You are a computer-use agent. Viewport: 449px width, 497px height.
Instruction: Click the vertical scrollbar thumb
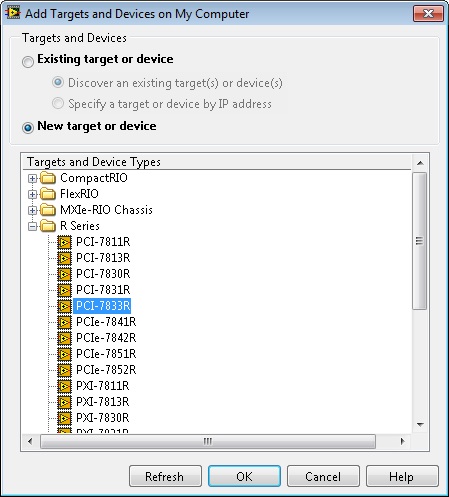[420, 241]
